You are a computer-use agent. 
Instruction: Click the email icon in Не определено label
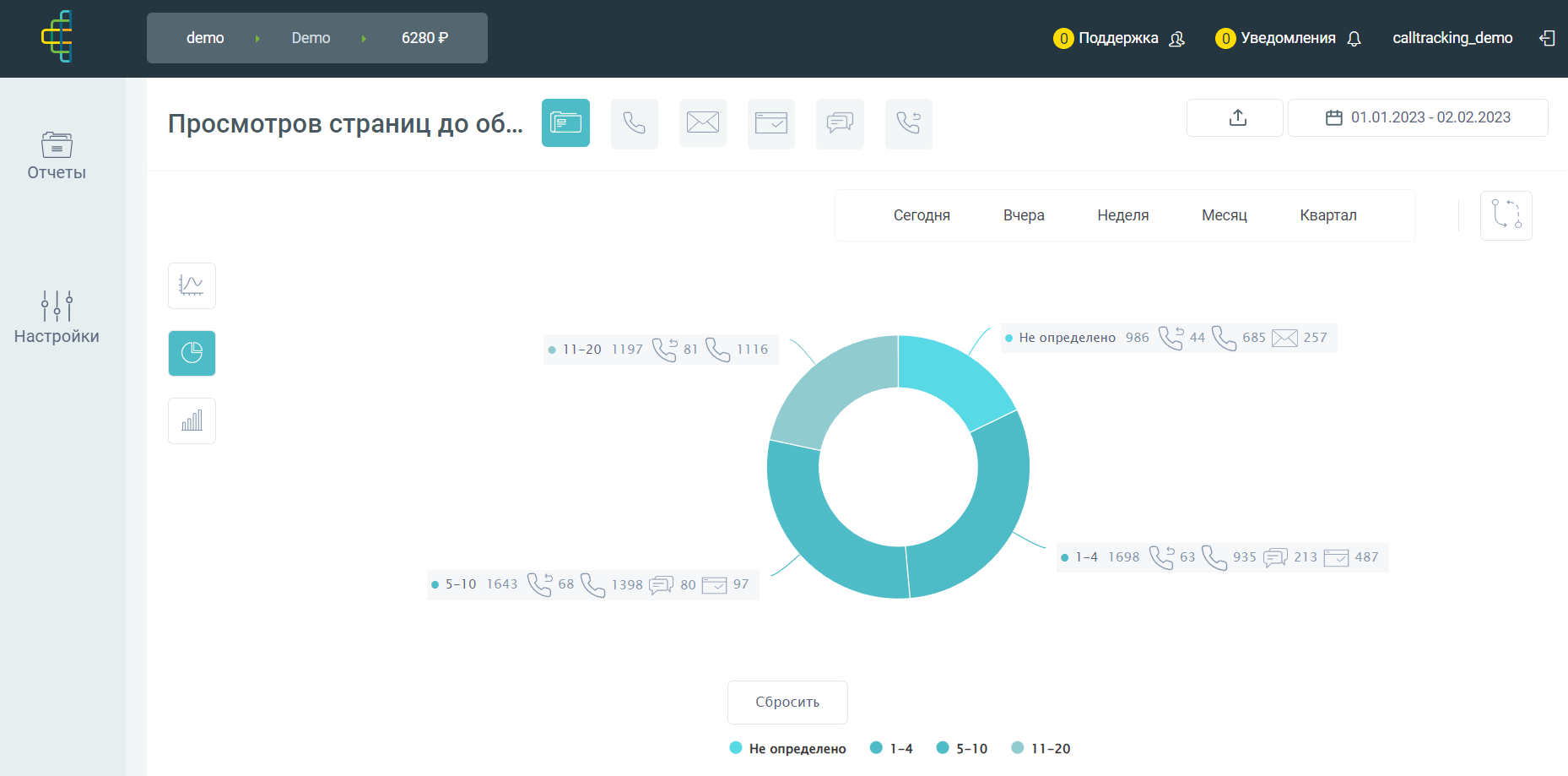1284,338
